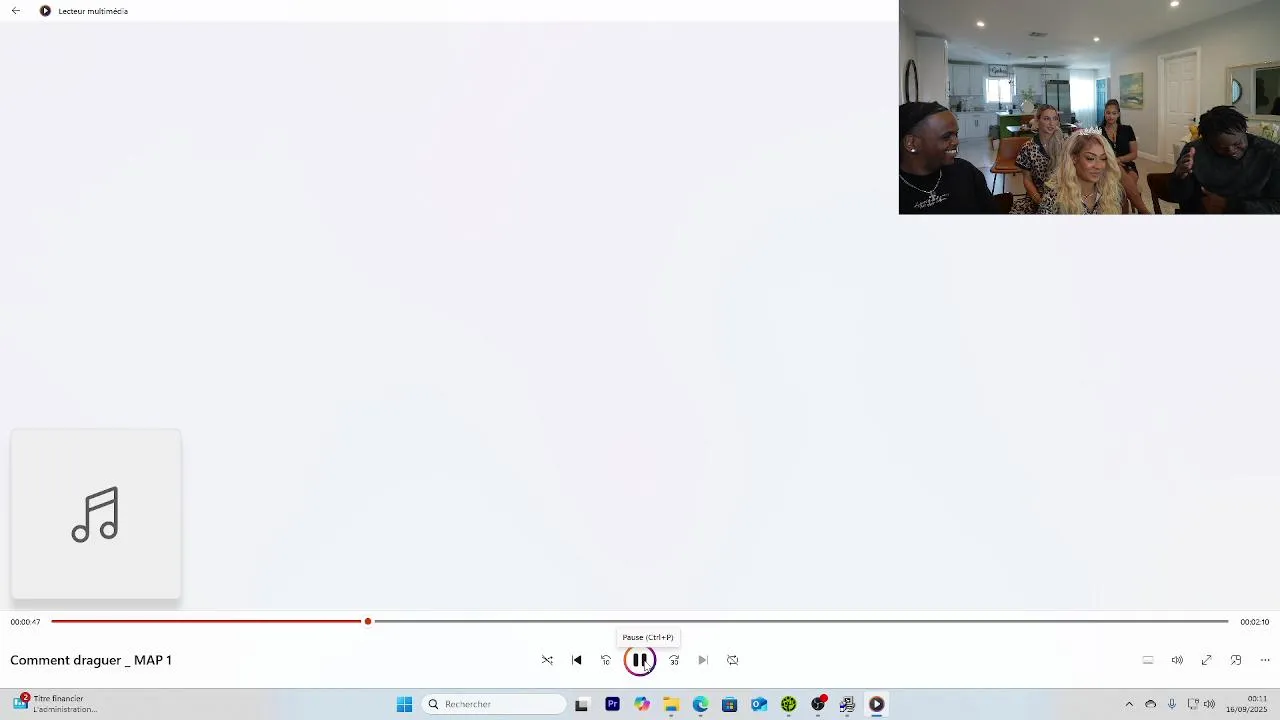Skip forward 30 seconds
Viewport: 1280px width, 720px height.
[674, 660]
